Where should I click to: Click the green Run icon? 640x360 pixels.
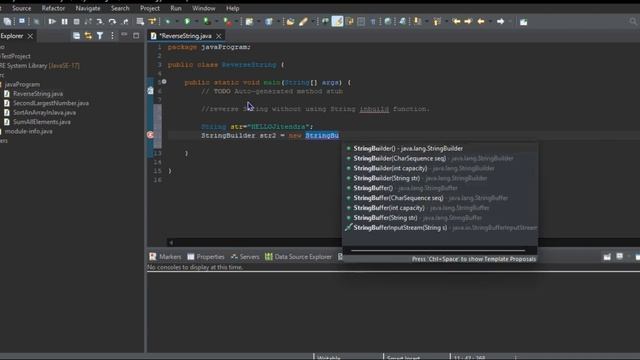click(x=187, y=22)
